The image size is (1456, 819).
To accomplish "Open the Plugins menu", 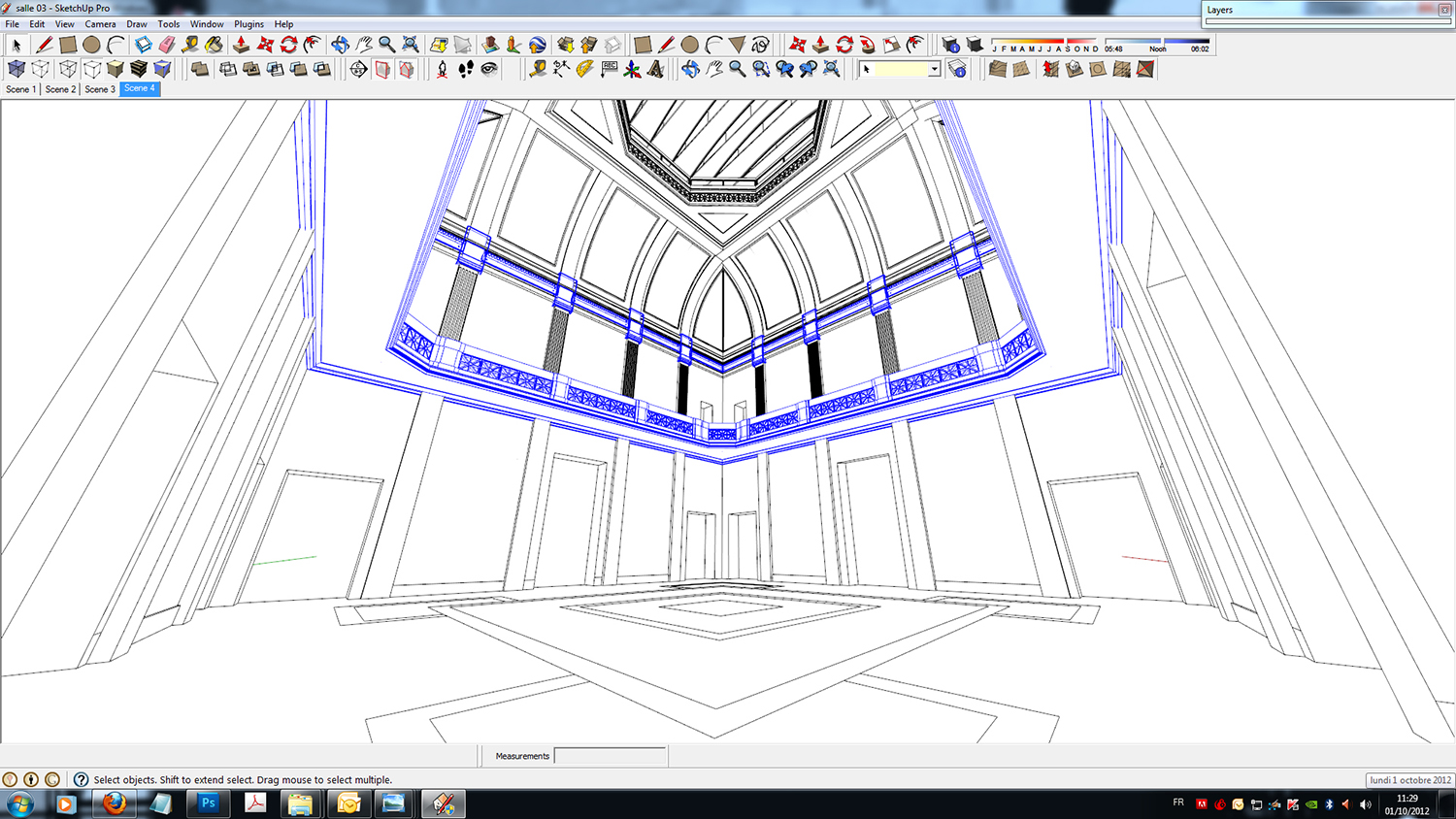I will pyautogui.click(x=248, y=24).
